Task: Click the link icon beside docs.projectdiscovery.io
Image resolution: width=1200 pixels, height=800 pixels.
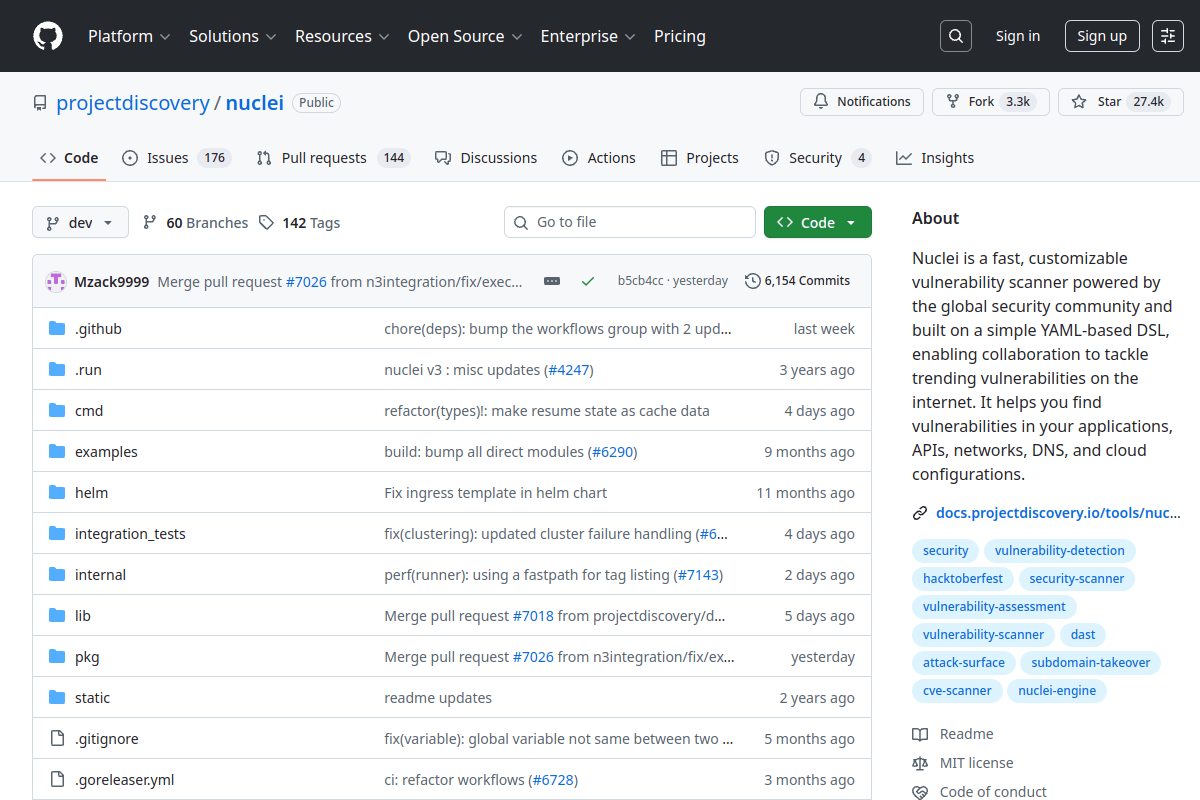Action: coord(919,512)
